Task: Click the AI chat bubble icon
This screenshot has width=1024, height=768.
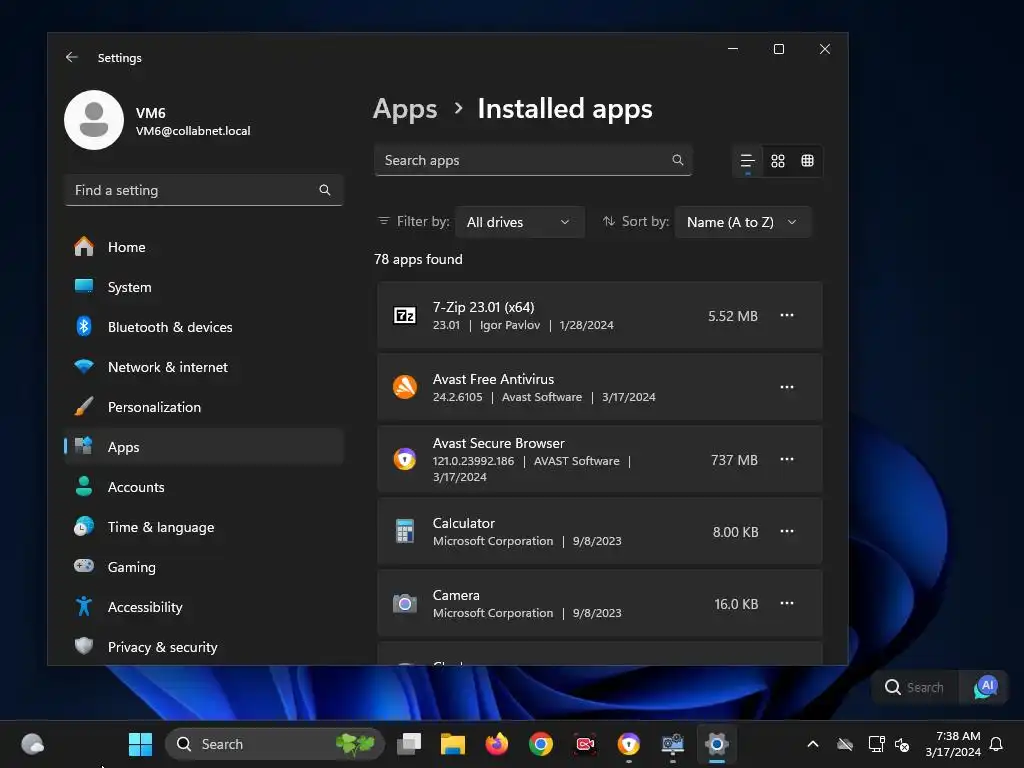Action: coord(986,687)
